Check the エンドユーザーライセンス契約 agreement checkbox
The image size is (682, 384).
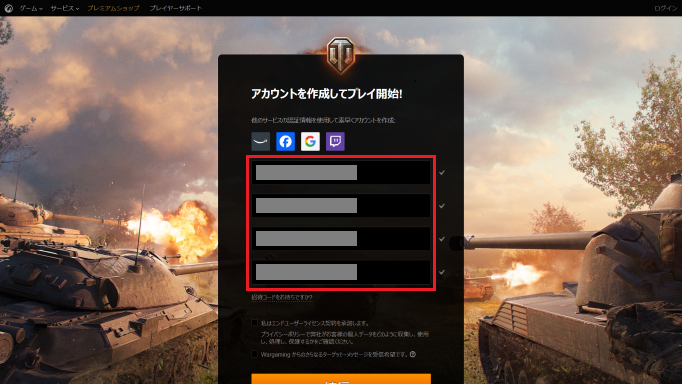click(x=254, y=323)
